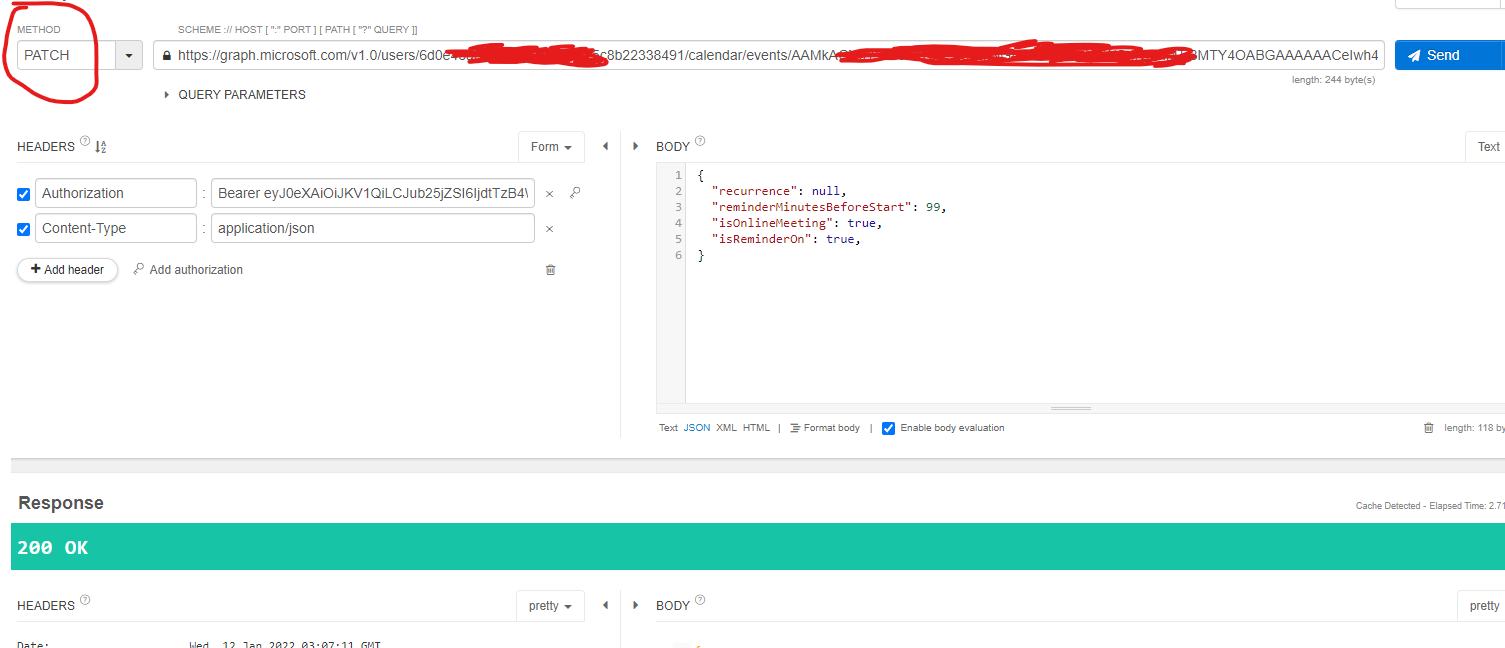Click the PATCH method field
Image resolution: width=1505 pixels, height=648 pixels.
(x=67, y=55)
